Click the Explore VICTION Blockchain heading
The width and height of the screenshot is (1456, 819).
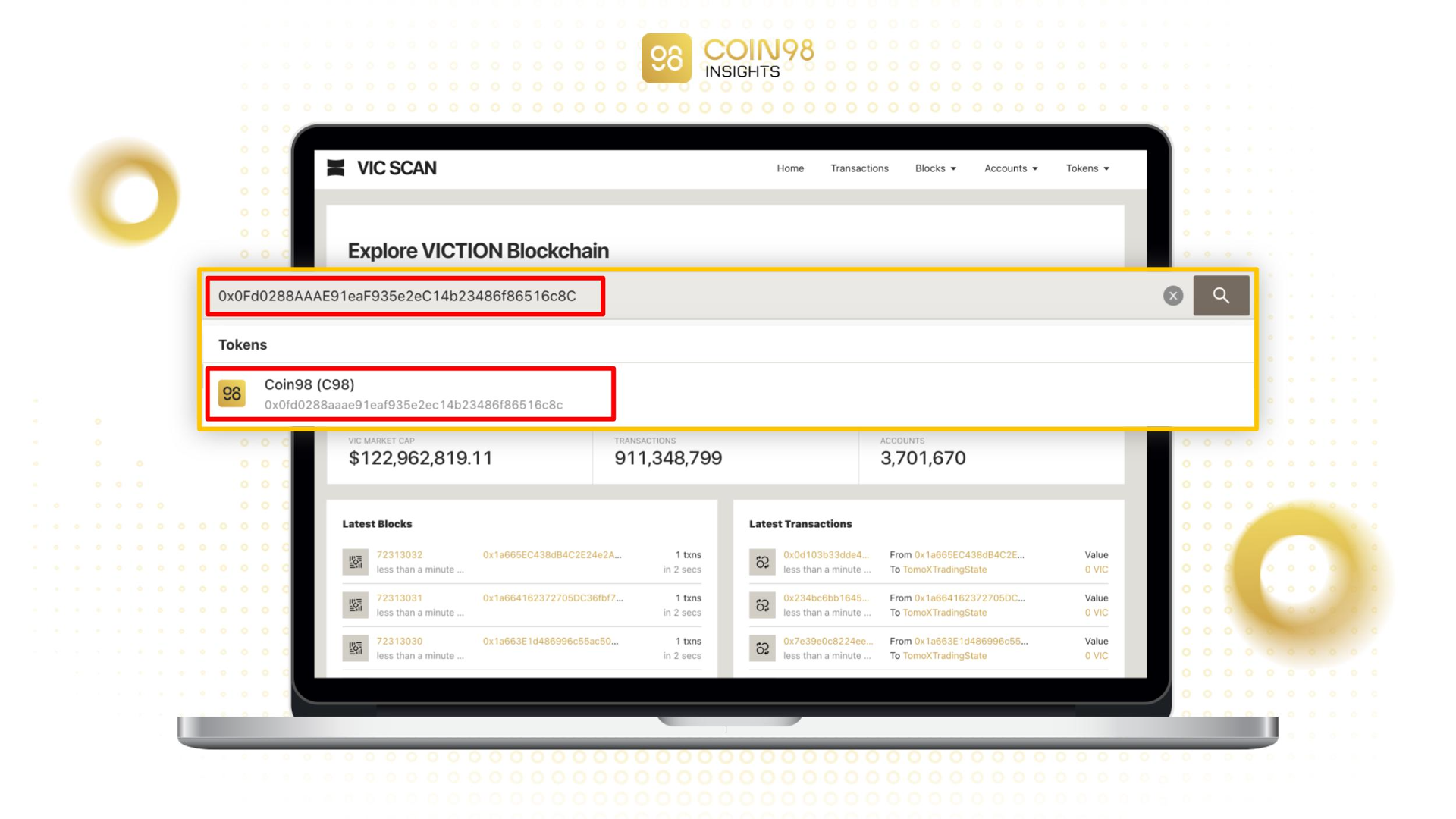point(478,251)
